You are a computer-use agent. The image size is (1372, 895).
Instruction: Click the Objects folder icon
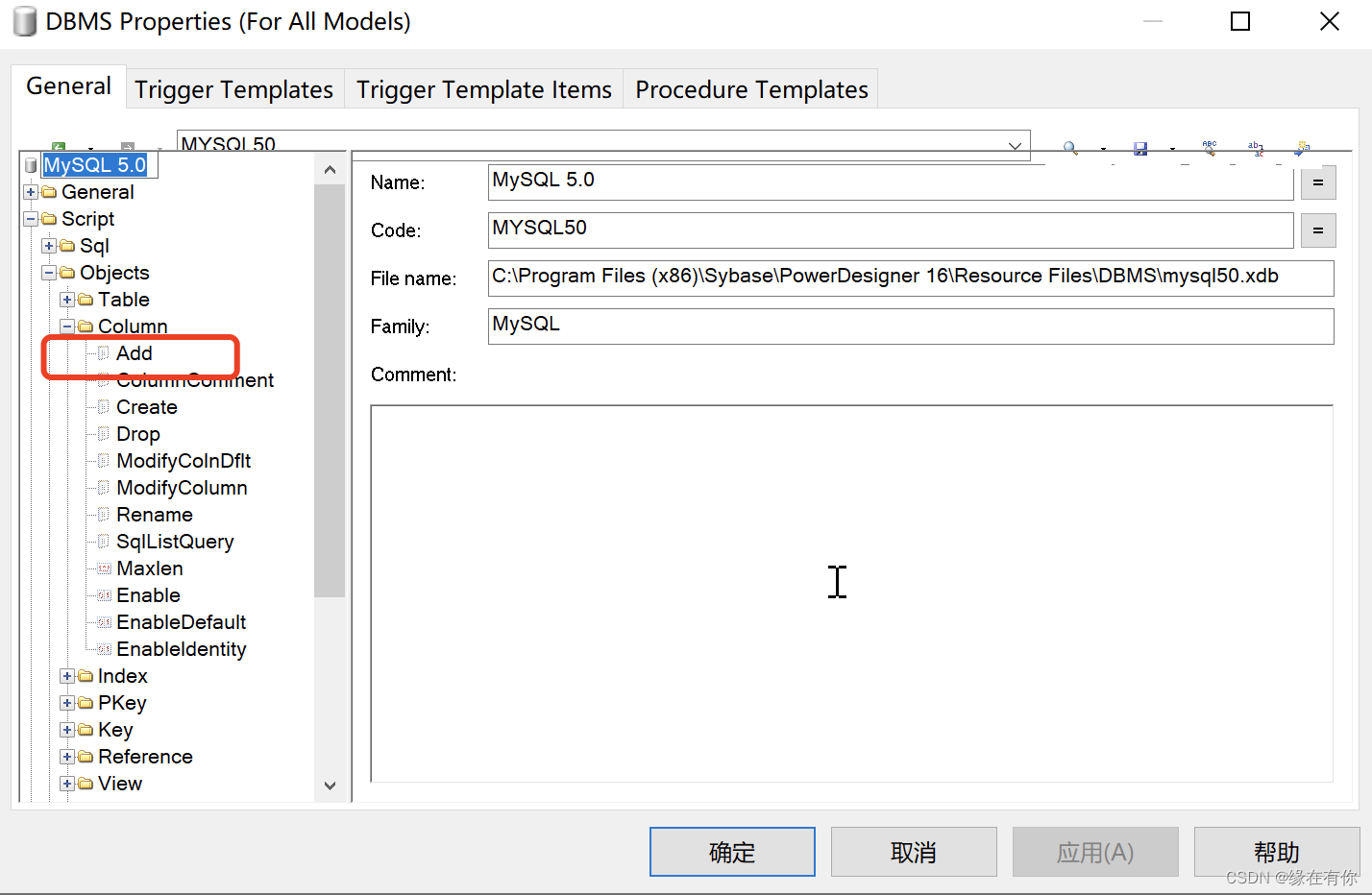67,273
